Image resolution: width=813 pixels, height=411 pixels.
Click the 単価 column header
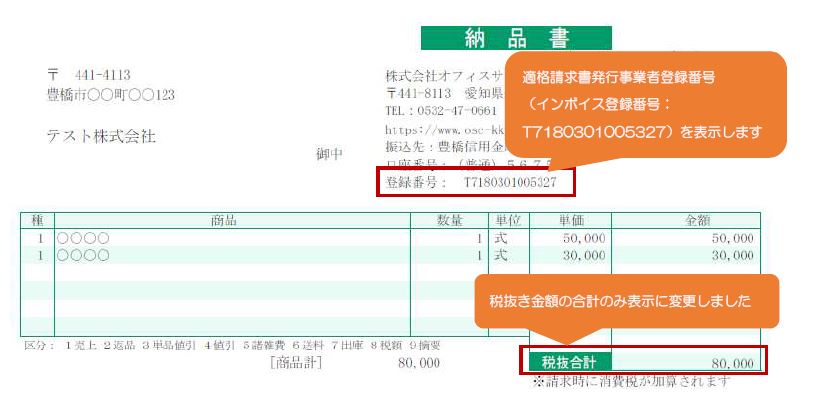coord(572,220)
